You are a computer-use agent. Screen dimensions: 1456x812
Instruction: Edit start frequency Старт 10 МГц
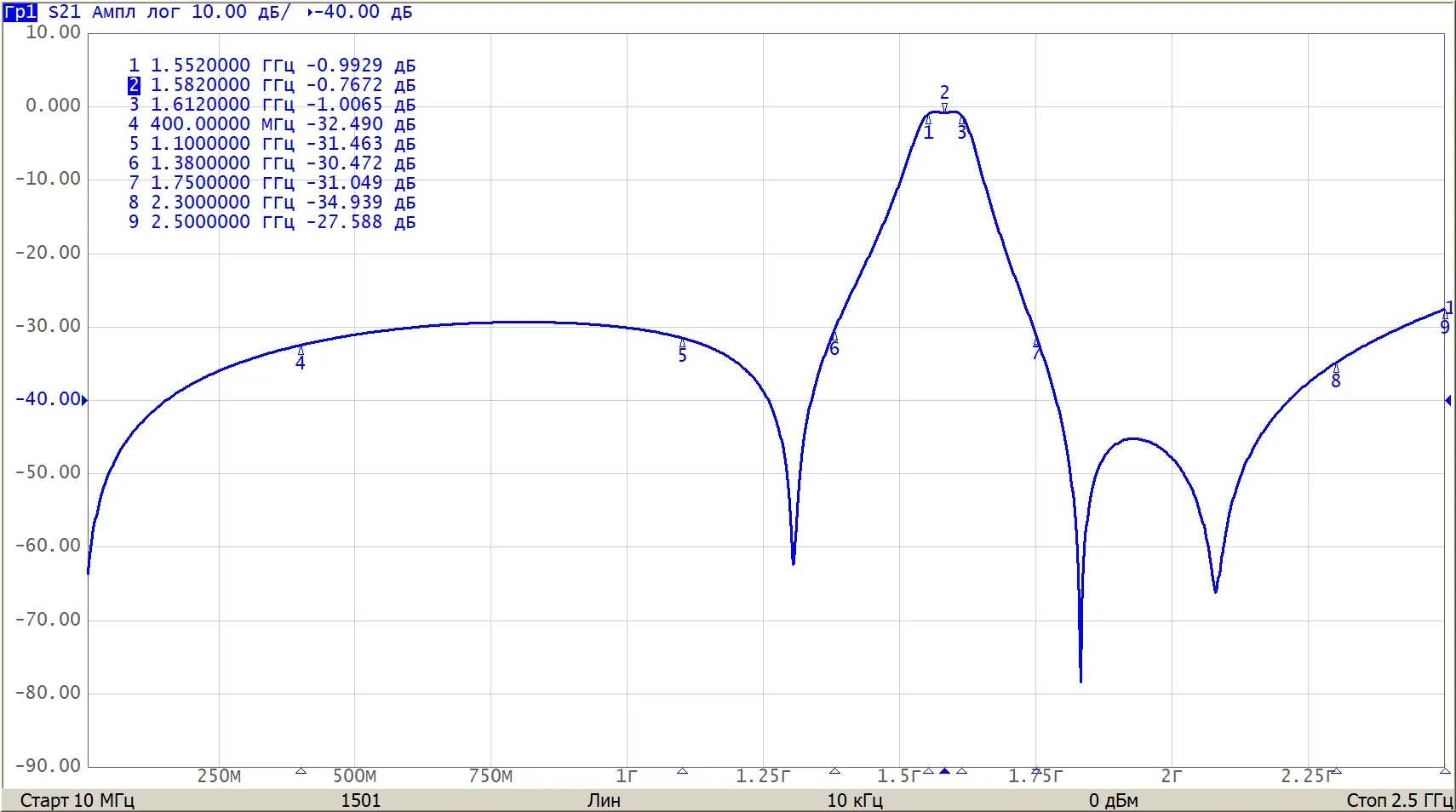click(x=77, y=800)
